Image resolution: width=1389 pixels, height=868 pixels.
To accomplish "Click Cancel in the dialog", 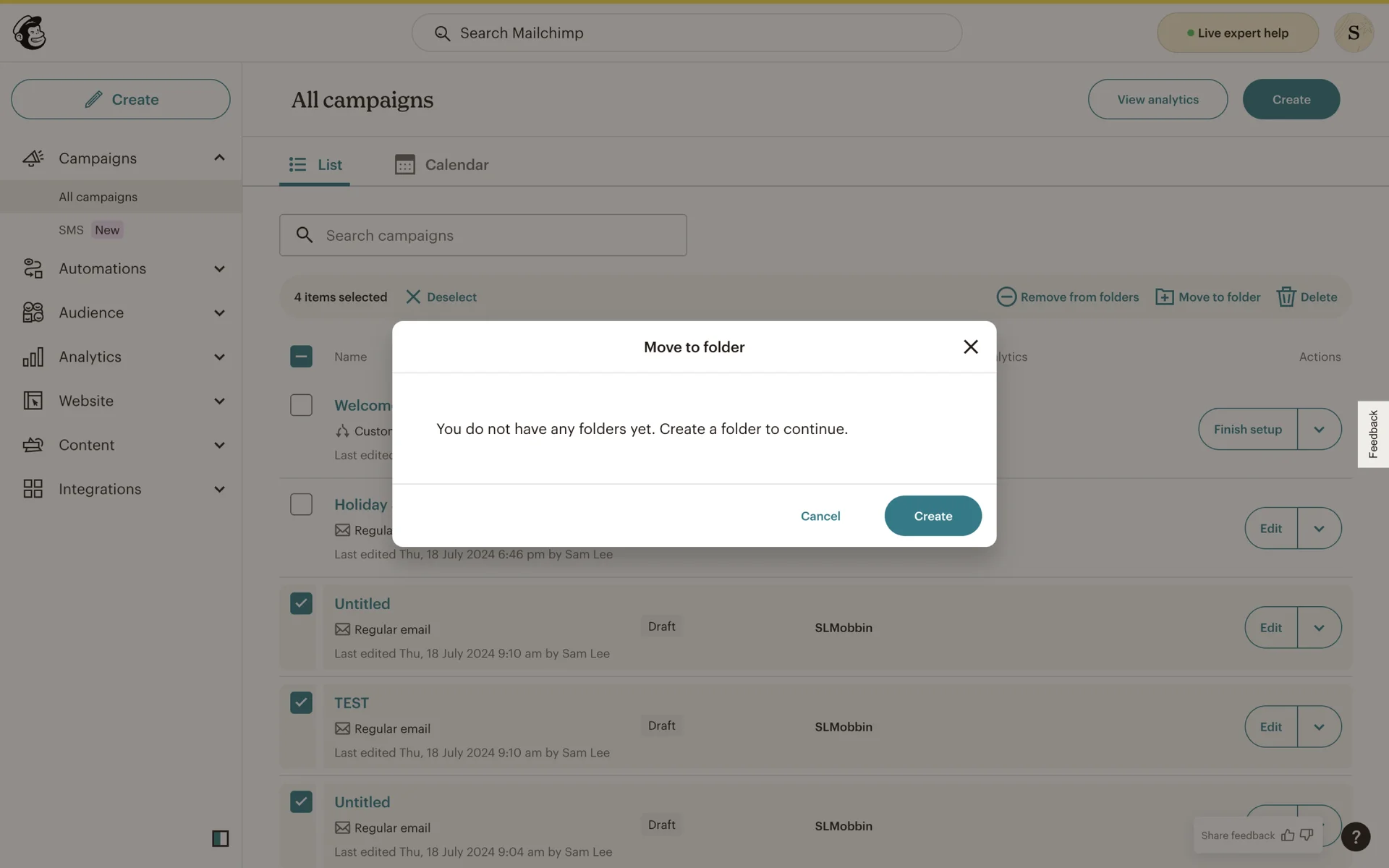I will (x=820, y=516).
